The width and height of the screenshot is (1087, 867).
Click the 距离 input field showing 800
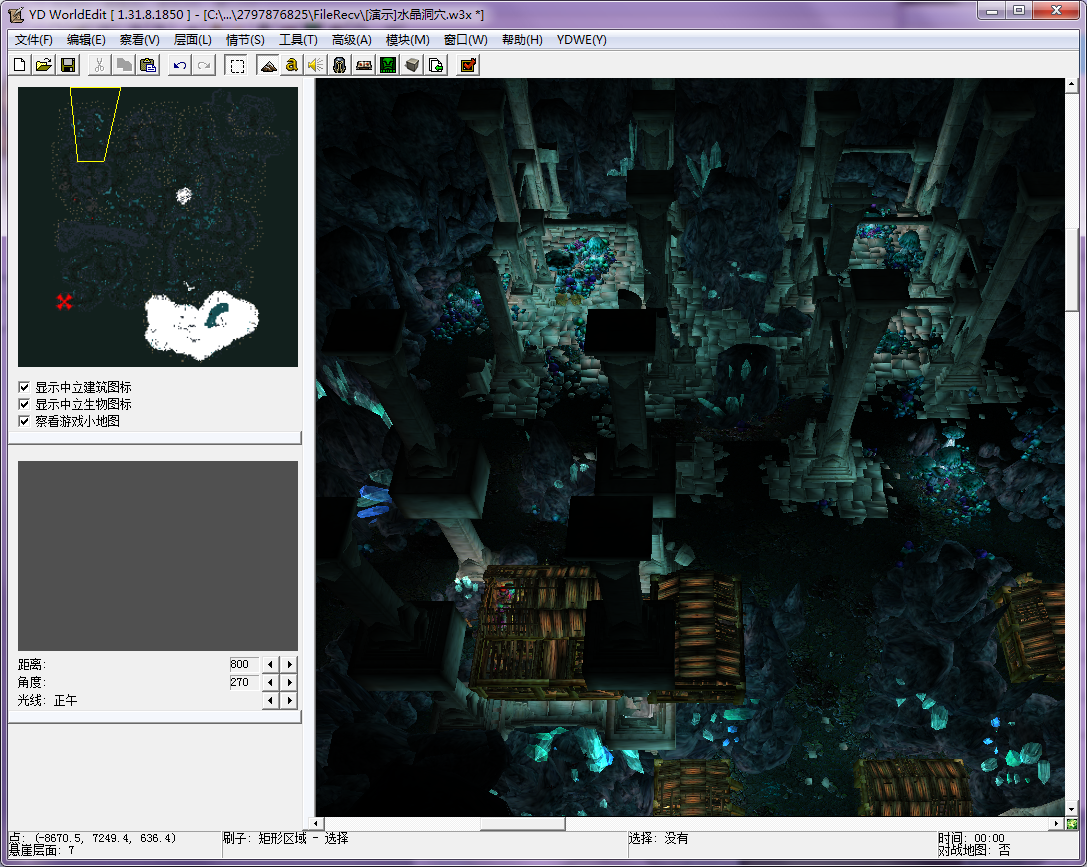tap(242, 664)
